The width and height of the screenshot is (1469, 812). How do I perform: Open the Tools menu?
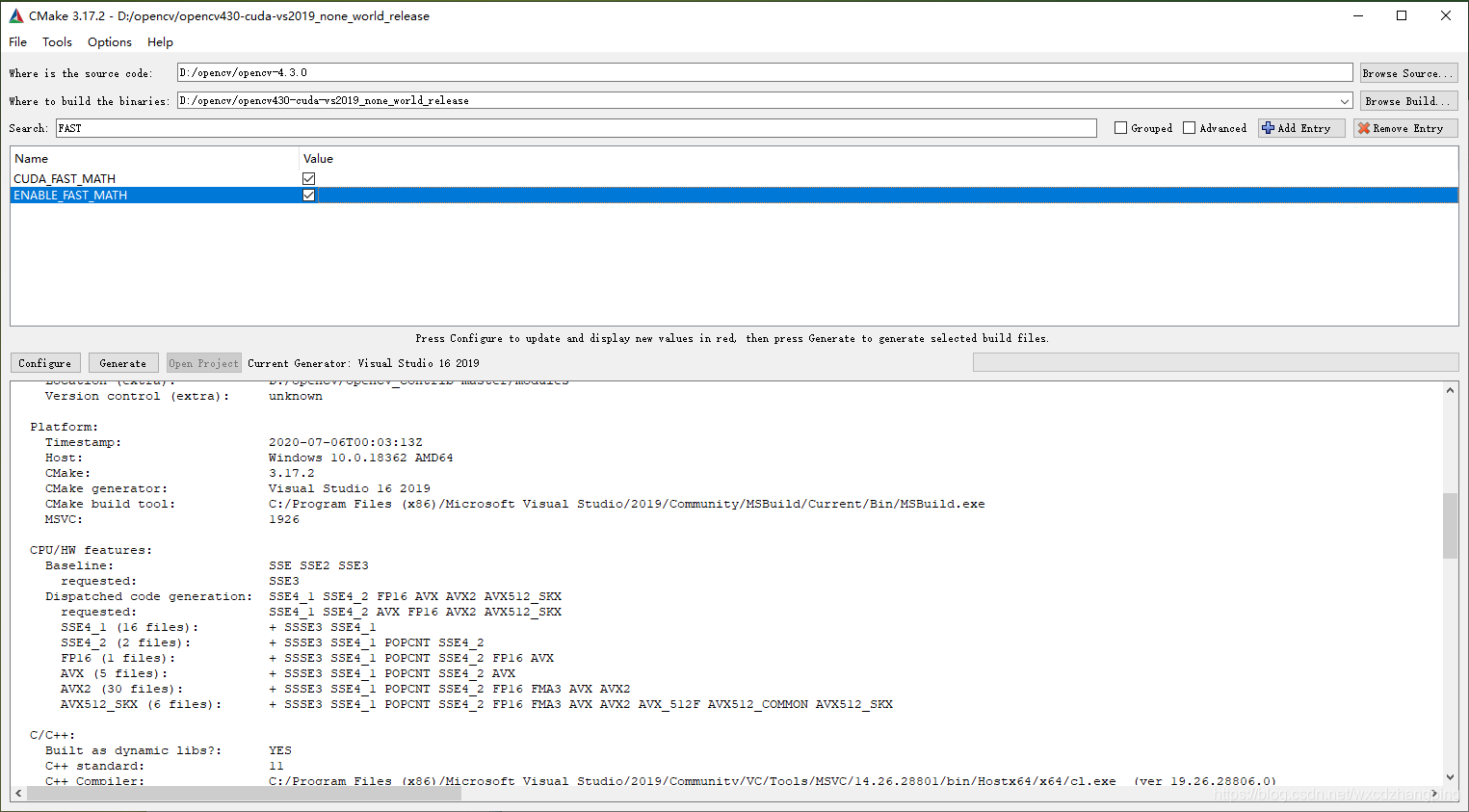pyautogui.click(x=57, y=42)
